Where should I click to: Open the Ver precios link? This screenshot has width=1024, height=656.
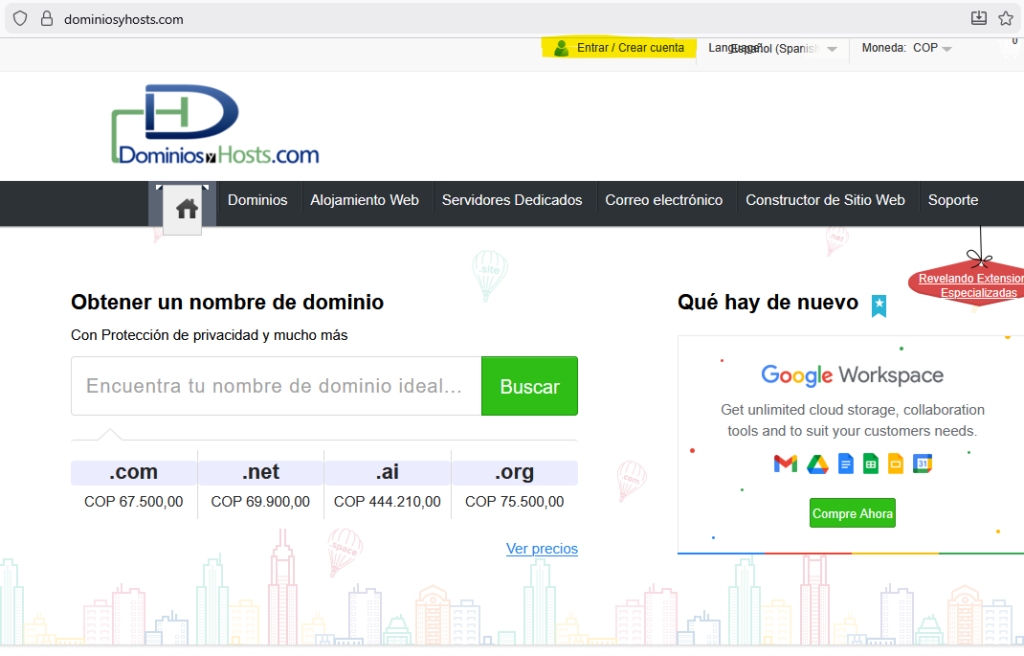click(x=542, y=549)
